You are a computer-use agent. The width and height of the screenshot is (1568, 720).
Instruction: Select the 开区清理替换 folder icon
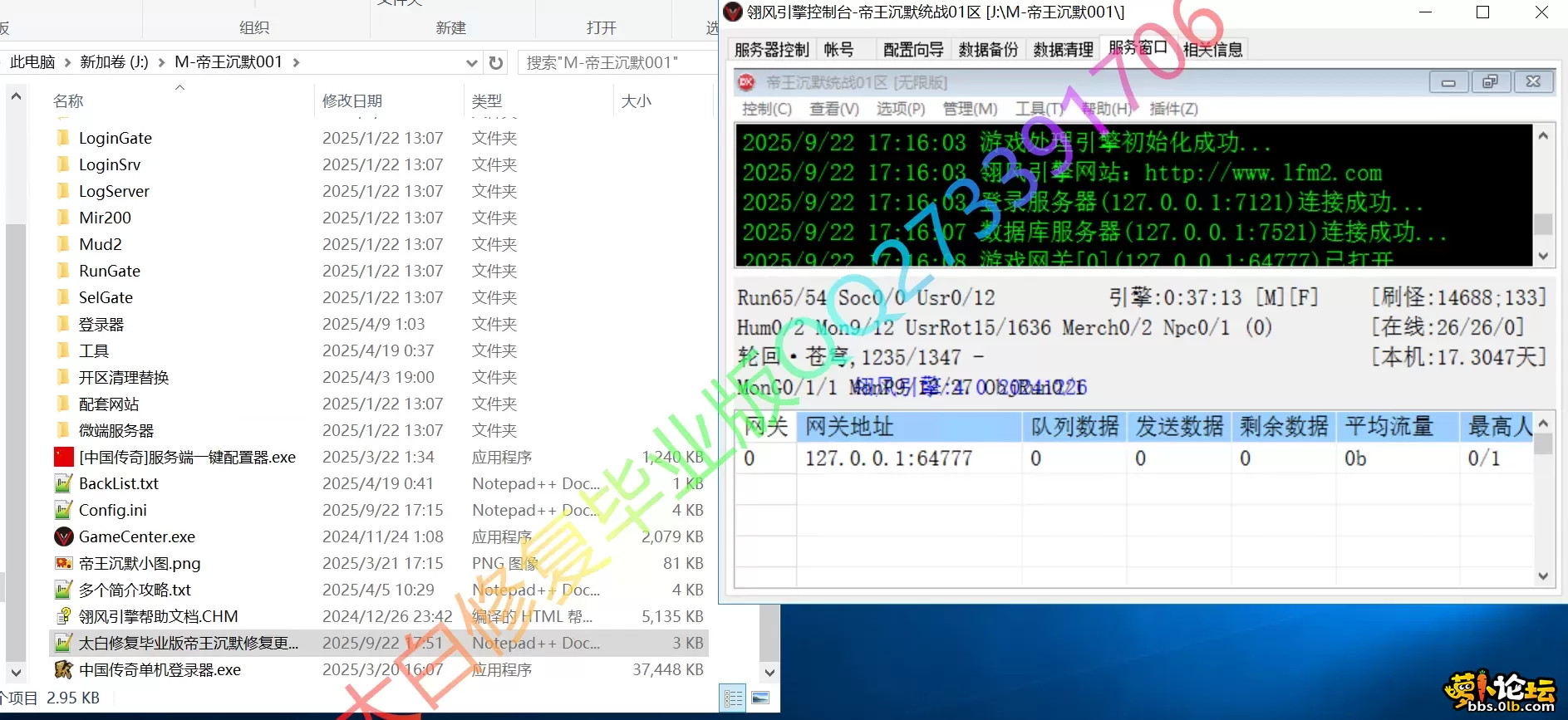coord(63,377)
